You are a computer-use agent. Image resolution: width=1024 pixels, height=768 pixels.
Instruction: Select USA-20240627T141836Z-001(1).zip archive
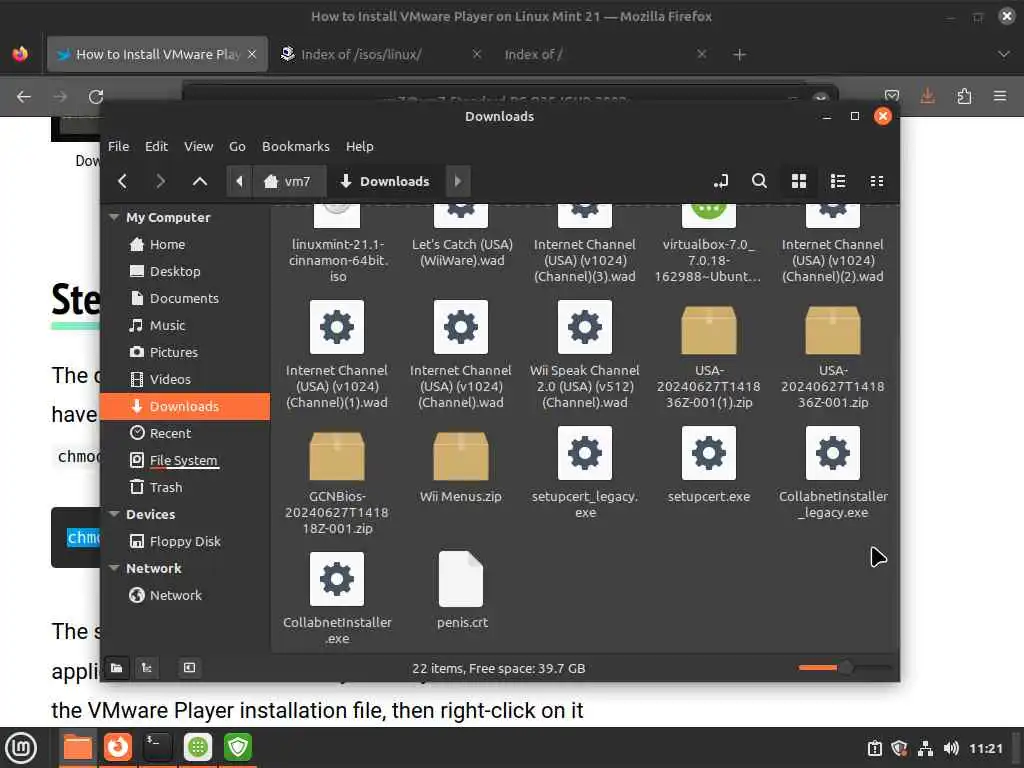[x=709, y=355]
